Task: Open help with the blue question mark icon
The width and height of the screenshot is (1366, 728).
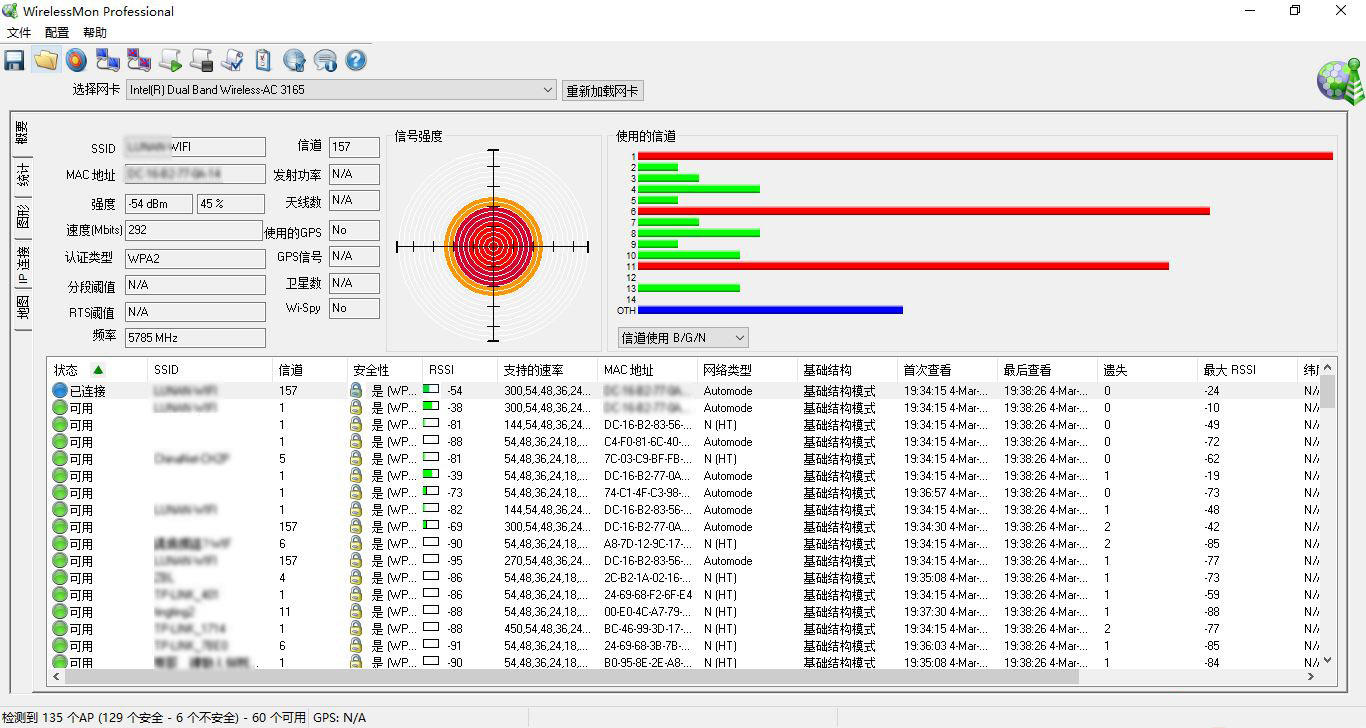Action: 356,61
